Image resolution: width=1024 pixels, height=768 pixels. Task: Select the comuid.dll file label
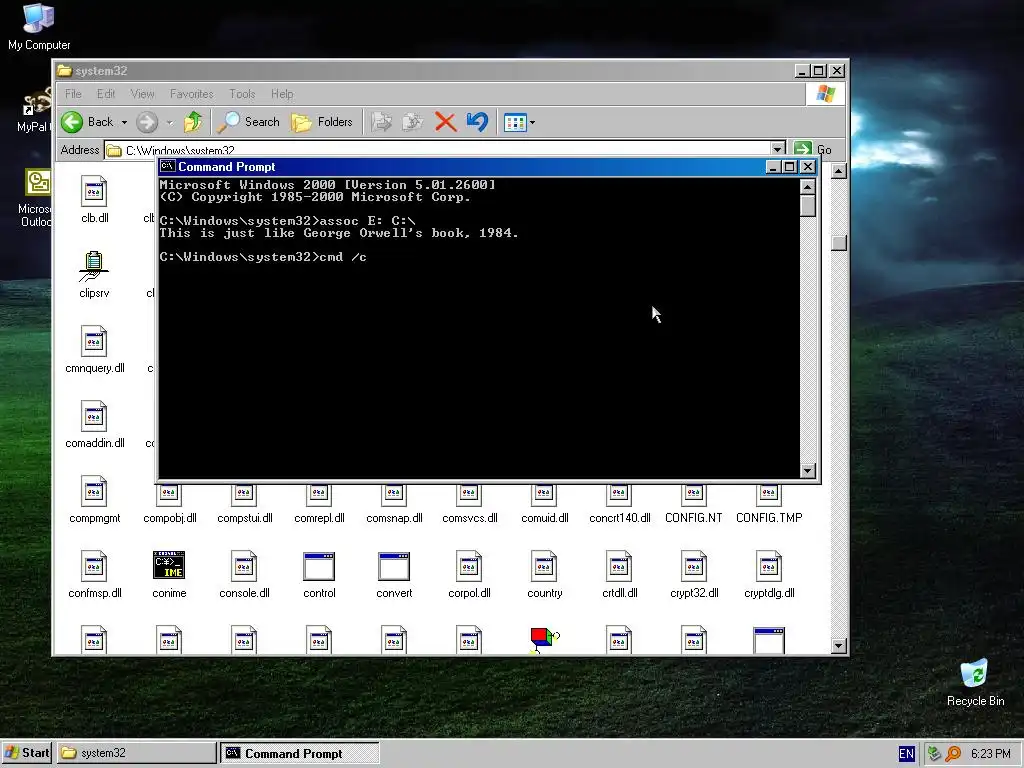545,518
